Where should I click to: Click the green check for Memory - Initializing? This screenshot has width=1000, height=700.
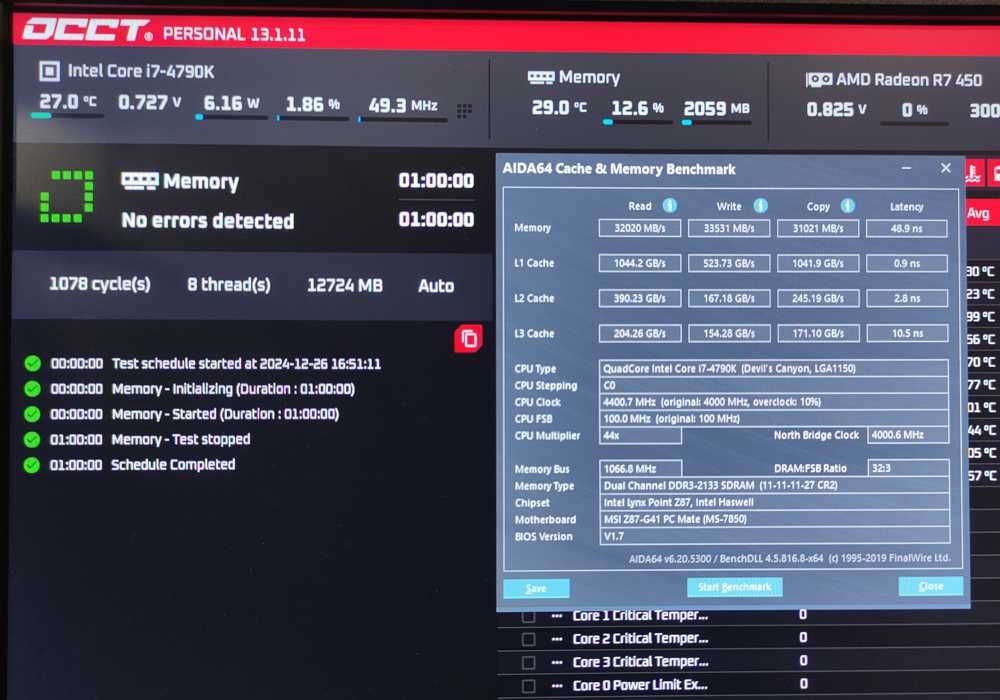coord(33,388)
